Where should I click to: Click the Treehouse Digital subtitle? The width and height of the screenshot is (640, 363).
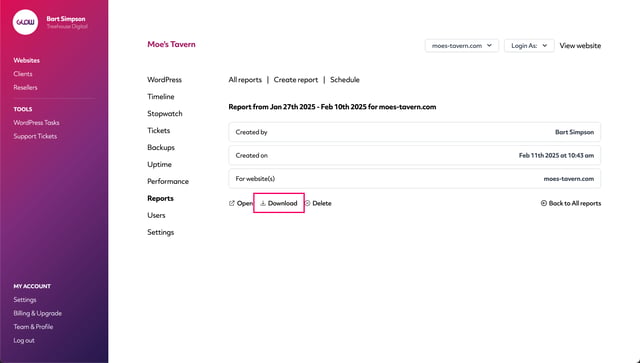click(67, 27)
